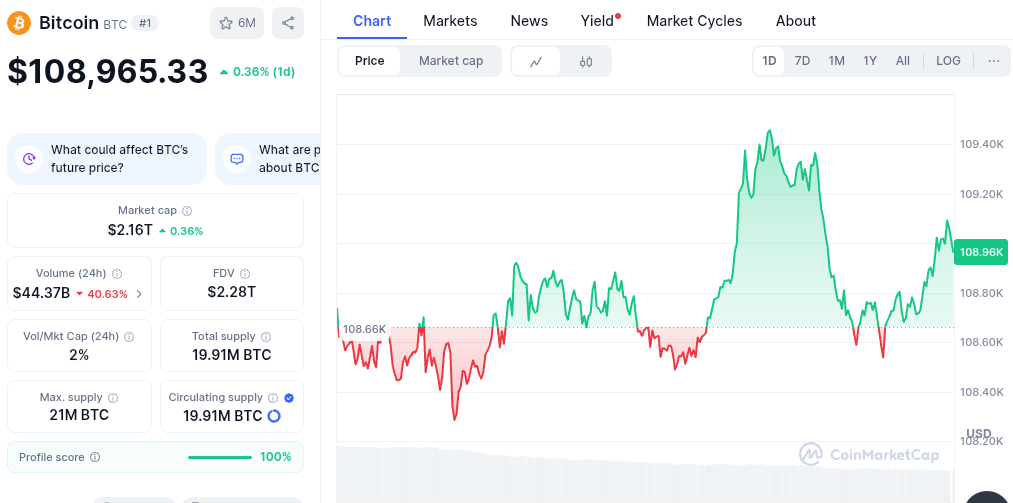
Task: Click Market cap info icon
Action: point(187,210)
